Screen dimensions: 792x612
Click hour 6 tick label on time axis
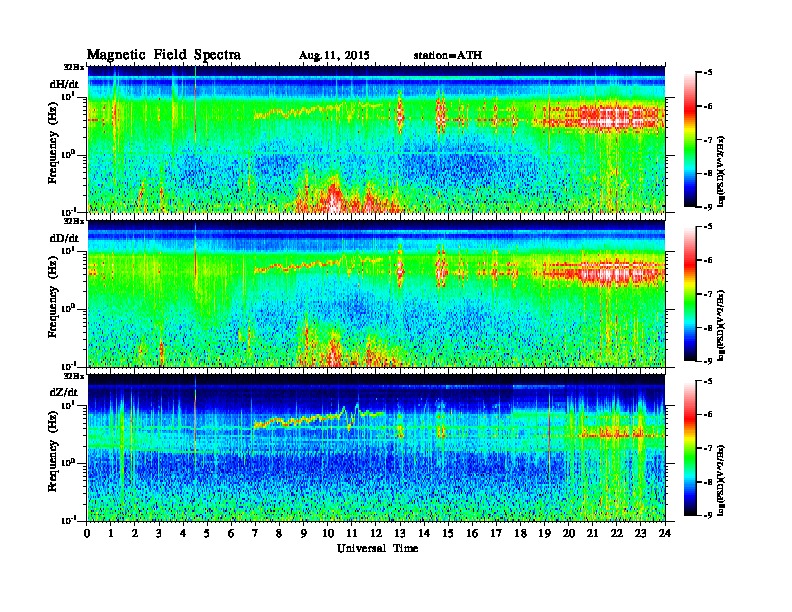tap(231, 533)
